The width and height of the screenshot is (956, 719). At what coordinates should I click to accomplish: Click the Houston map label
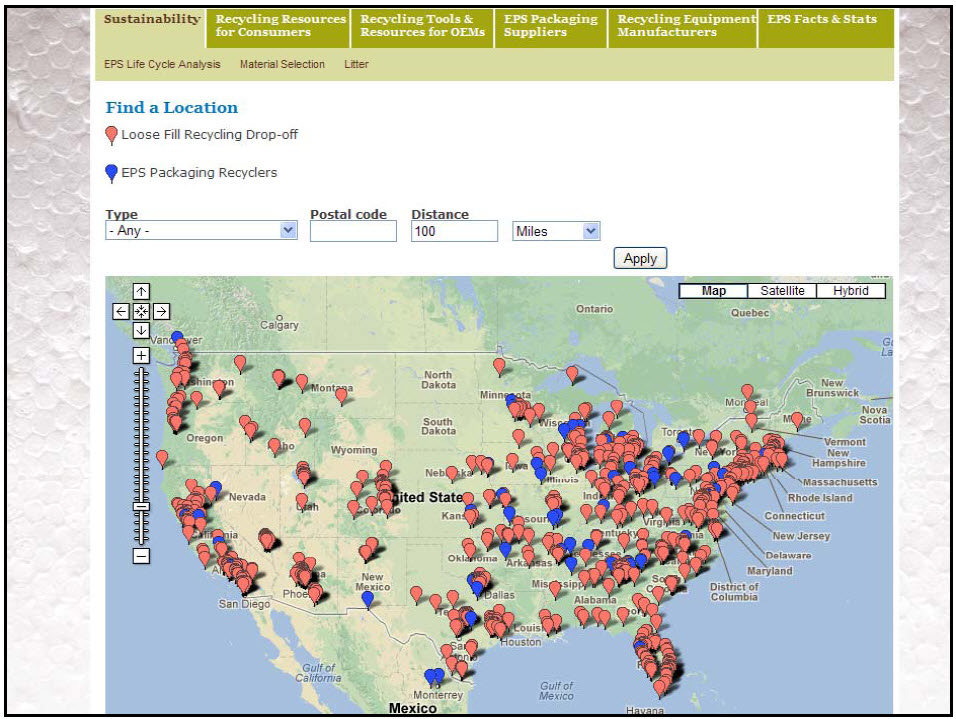[521, 642]
